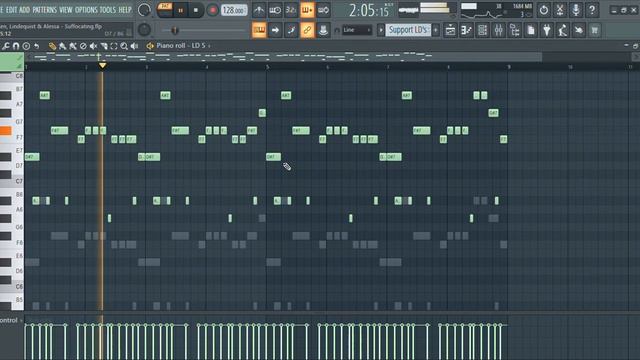This screenshot has height=360, width=640.
Task: Open the tempo tapper icon
Action: point(562,30)
